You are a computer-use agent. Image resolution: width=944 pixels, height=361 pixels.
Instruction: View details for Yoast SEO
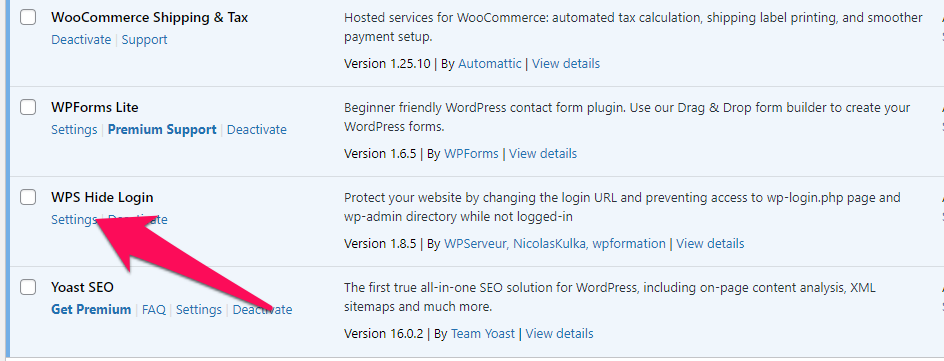[559, 333]
